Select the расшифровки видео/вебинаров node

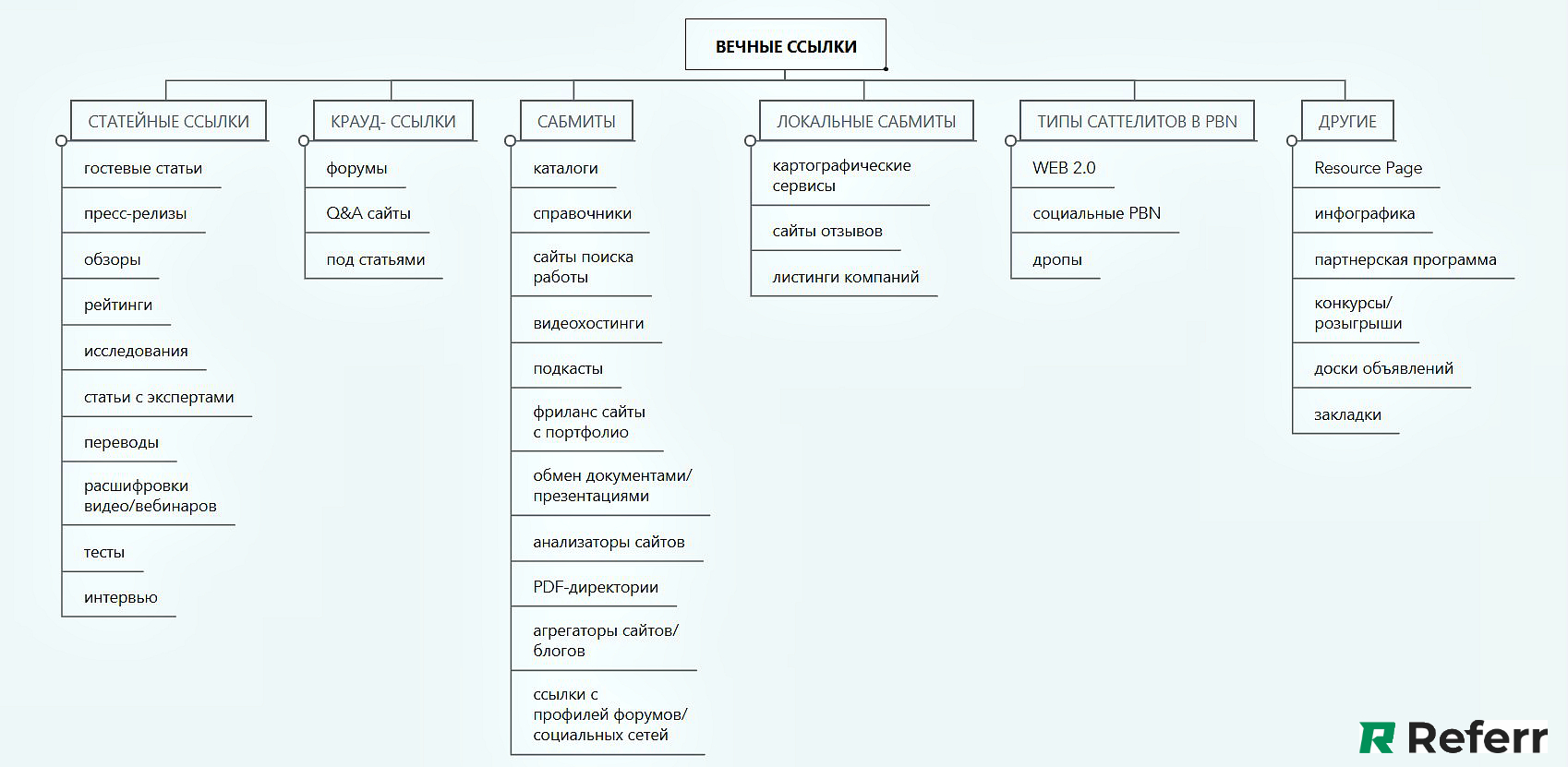pyautogui.click(x=151, y=496)
